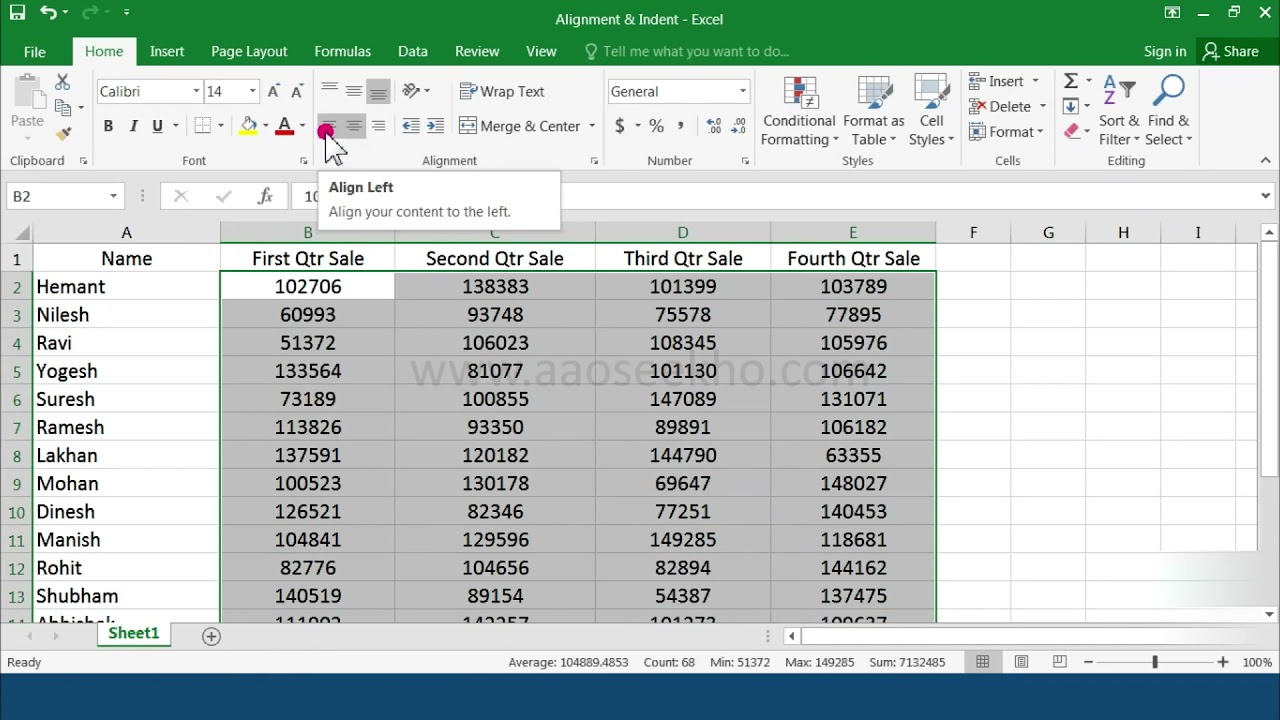Add a new sheet with plus icon
The width and height of the screenshot is (1280, 720).
coord(211,636)
